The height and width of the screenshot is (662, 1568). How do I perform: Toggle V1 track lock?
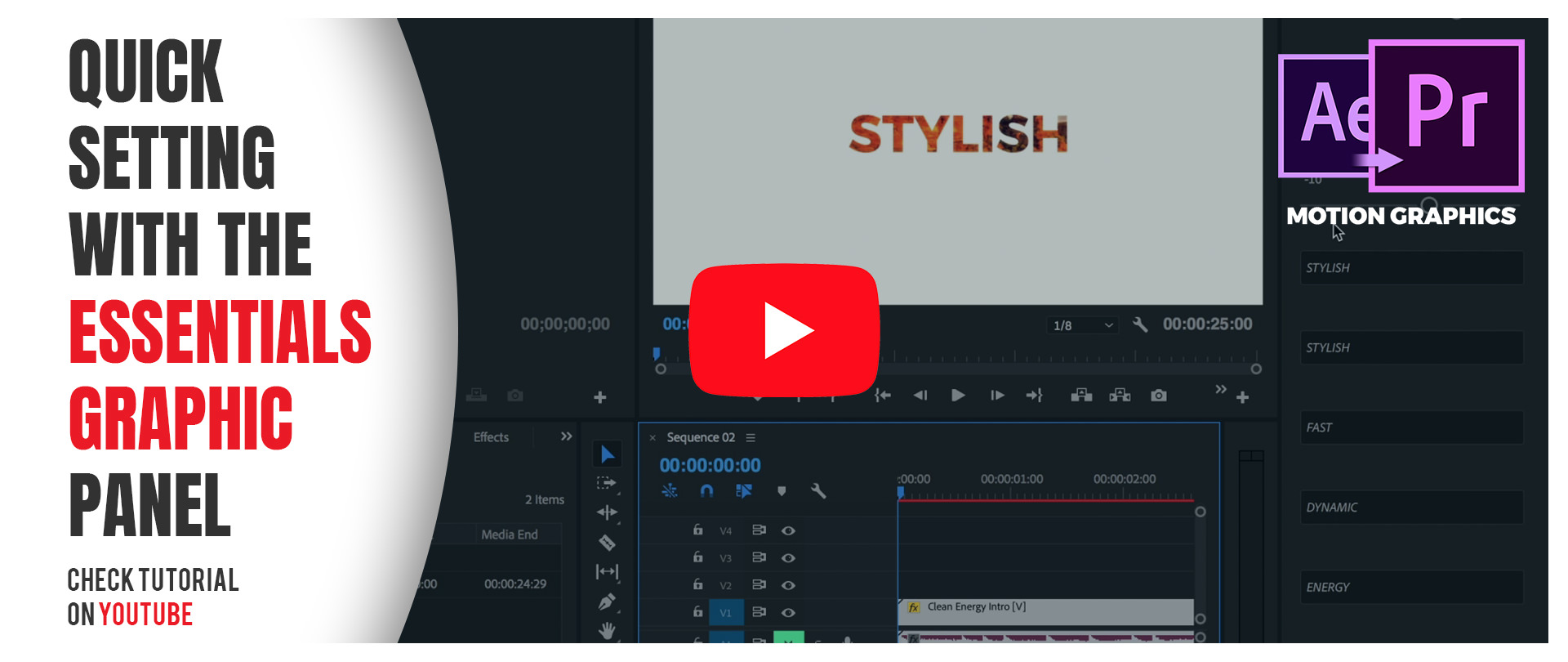tap(697, 611)
